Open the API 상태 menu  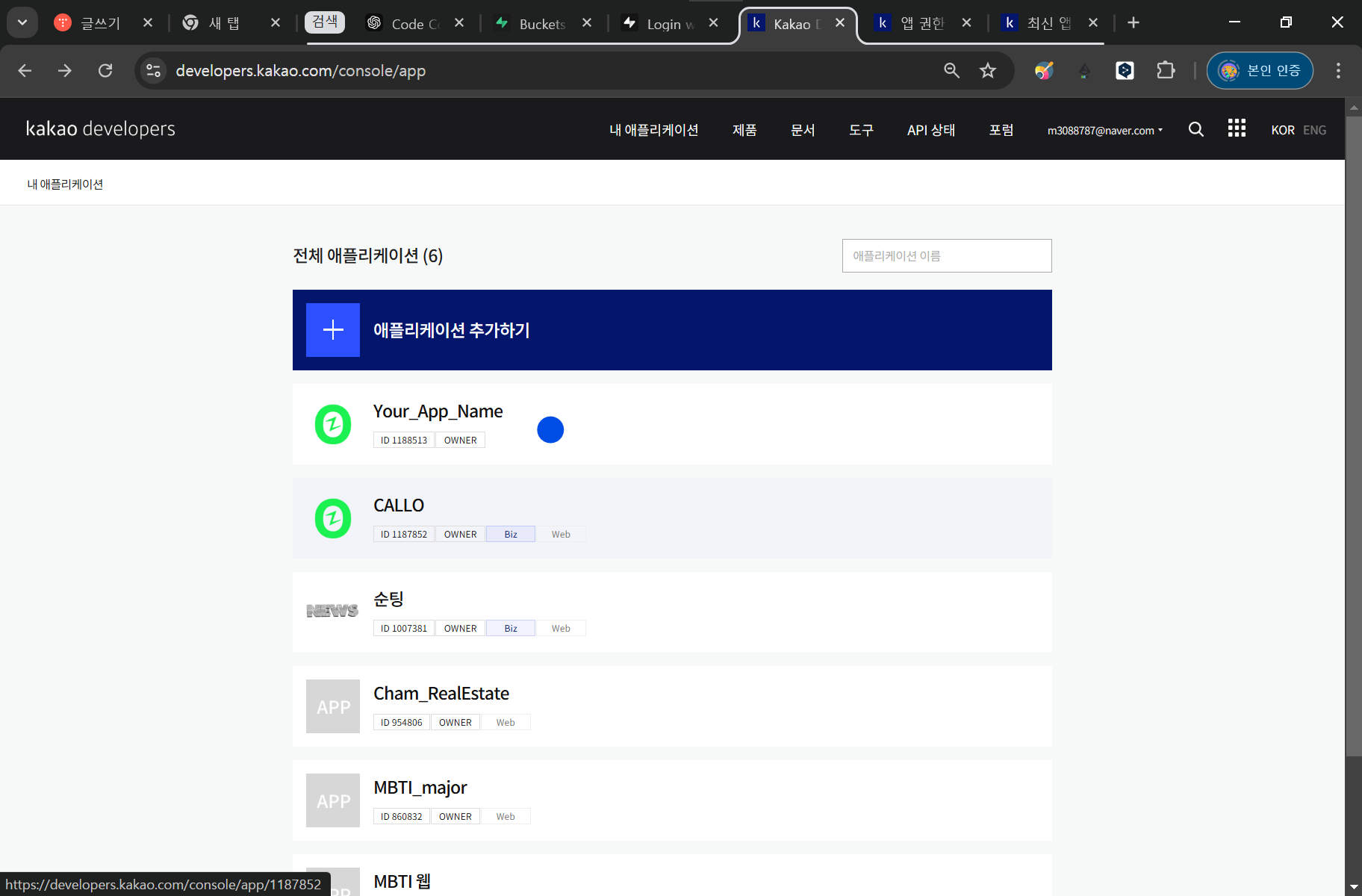click(x=931, y=130)
